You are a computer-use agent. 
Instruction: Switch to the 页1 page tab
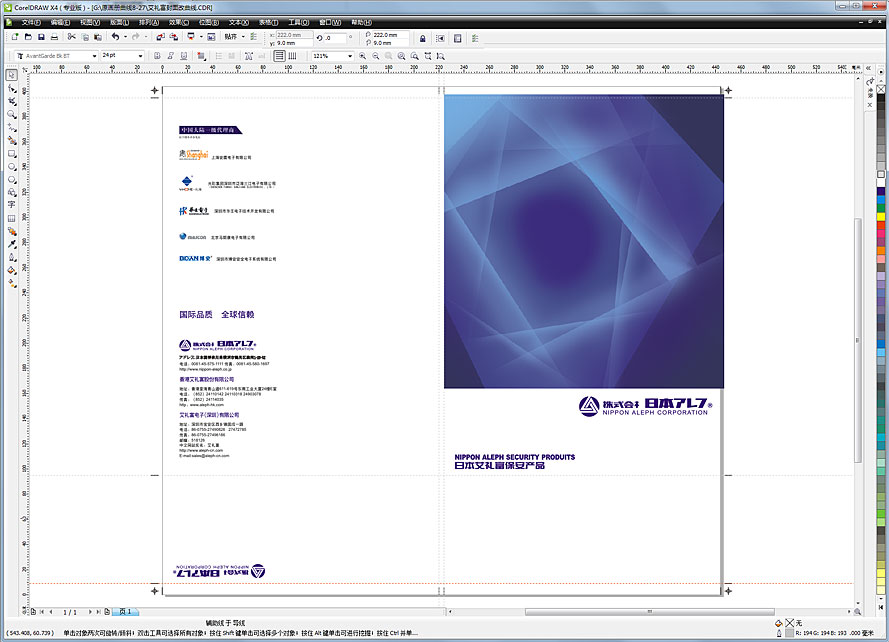[124, 611]
